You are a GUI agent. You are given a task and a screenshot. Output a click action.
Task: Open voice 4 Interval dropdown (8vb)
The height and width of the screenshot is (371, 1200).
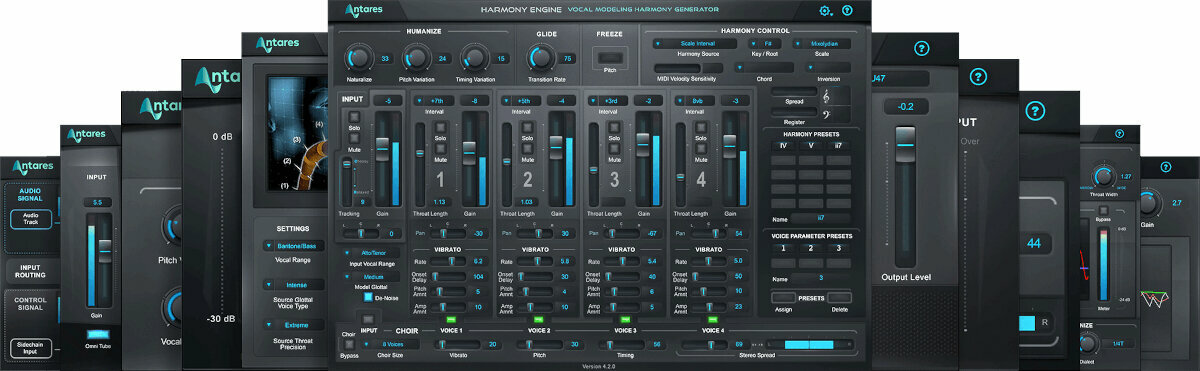click(694, 100)
